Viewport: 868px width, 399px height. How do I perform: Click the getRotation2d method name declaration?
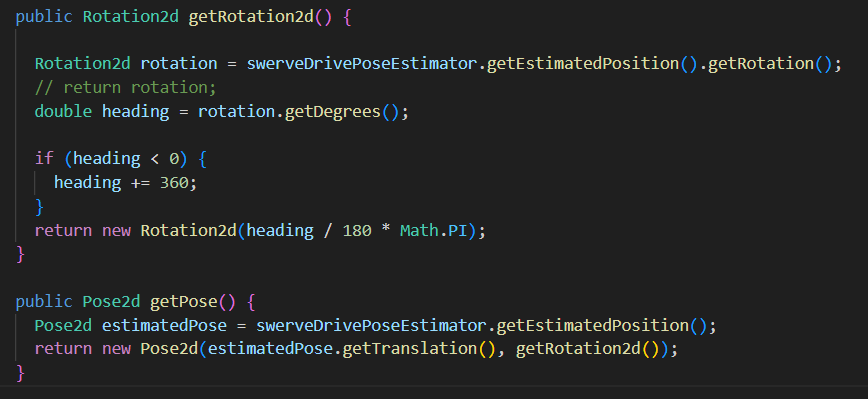pyautogui.click(x=251, y=17)
